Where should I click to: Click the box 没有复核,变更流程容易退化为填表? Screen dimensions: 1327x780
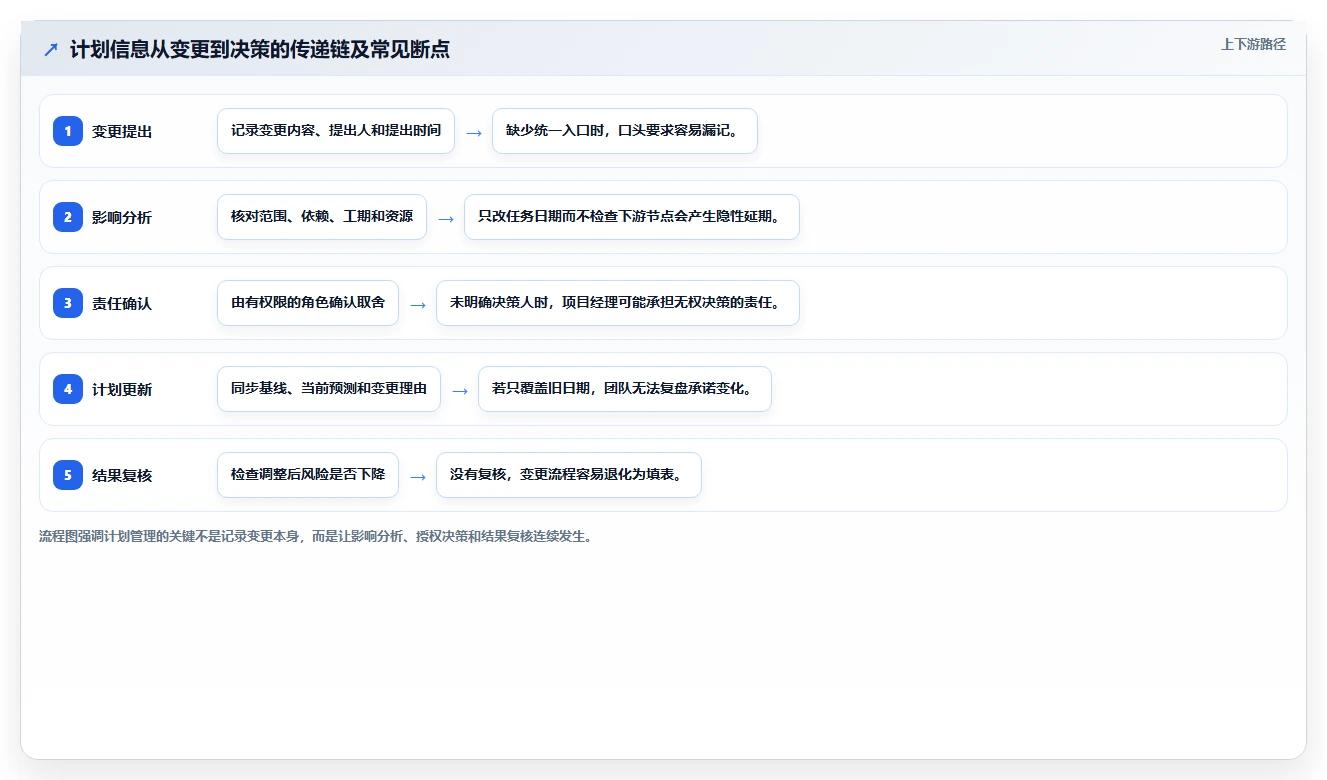[x=569, y=475]
